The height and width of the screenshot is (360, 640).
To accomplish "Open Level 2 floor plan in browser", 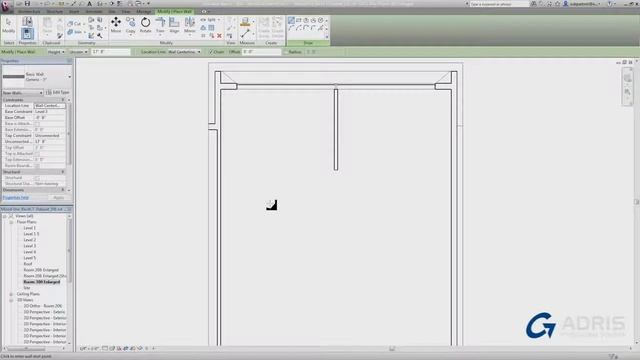I will pyautogui.click(x=29, y=240).
